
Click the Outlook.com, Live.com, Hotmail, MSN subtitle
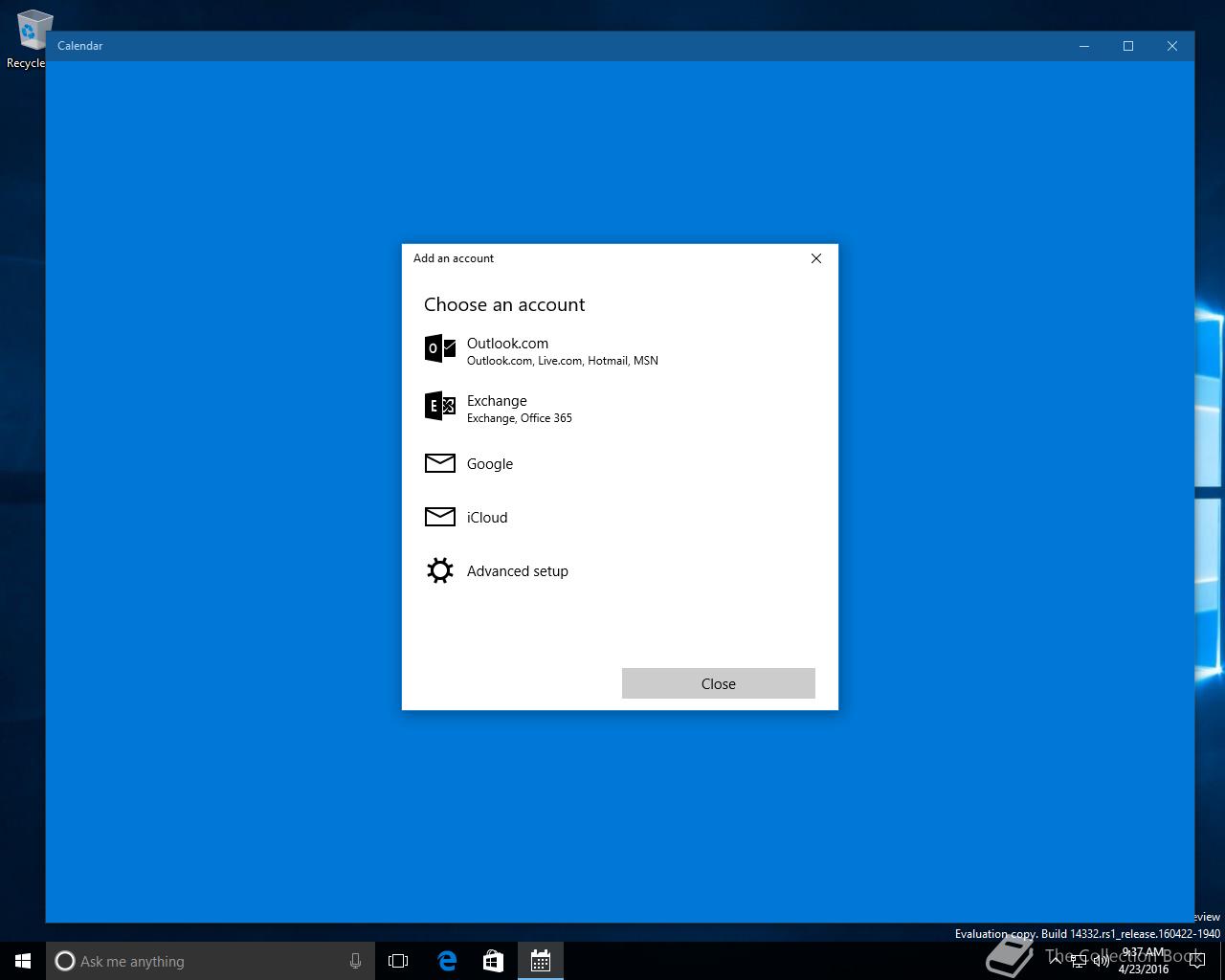[563, 361]
